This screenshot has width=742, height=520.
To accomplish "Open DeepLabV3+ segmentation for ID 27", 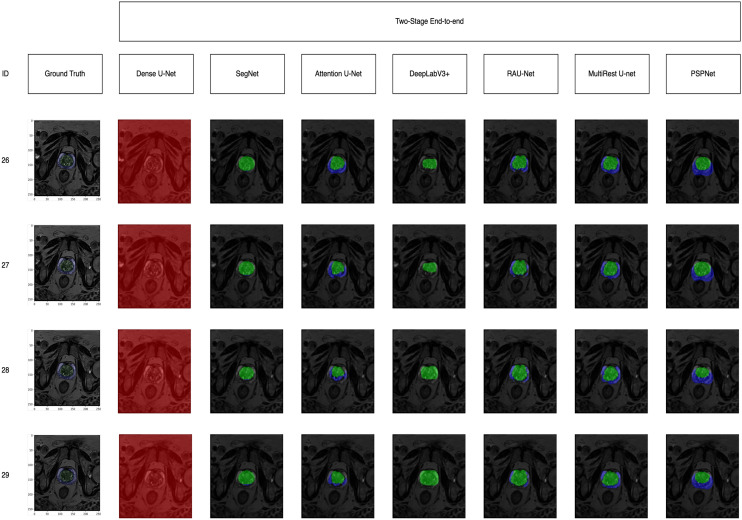I will pos(429,266).
